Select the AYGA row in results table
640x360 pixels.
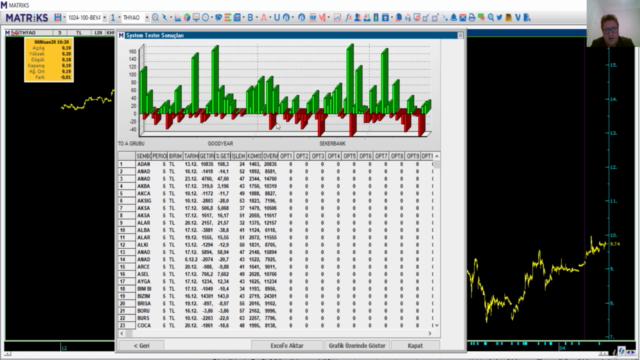click(x=276, y=282)
